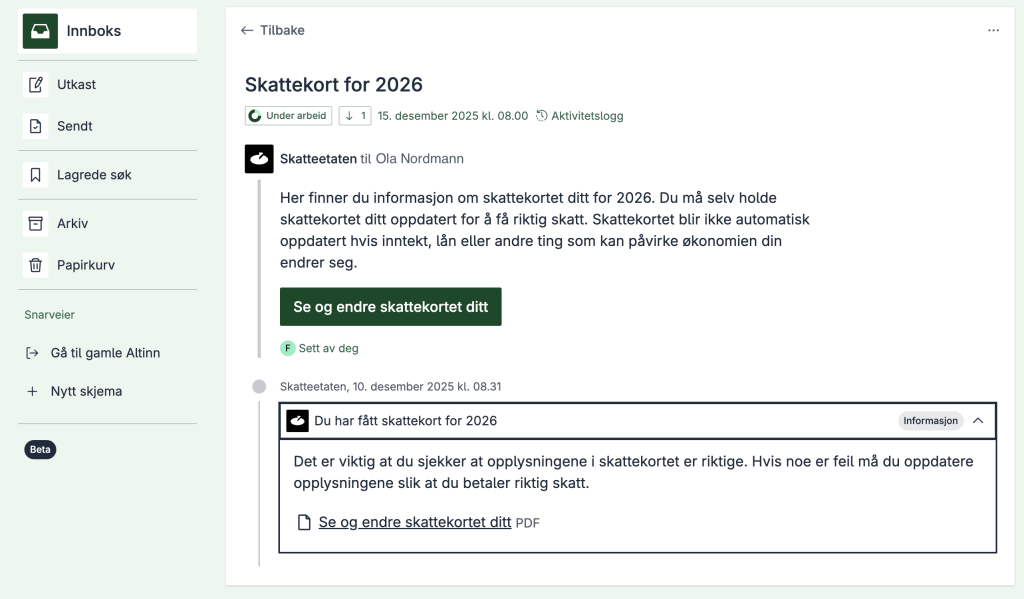Click the PDF file icon beside the skattekort link
Image resolution: width=1024 pixels, height=599 pixels.
pyautogui.click(x=303, y=521)
